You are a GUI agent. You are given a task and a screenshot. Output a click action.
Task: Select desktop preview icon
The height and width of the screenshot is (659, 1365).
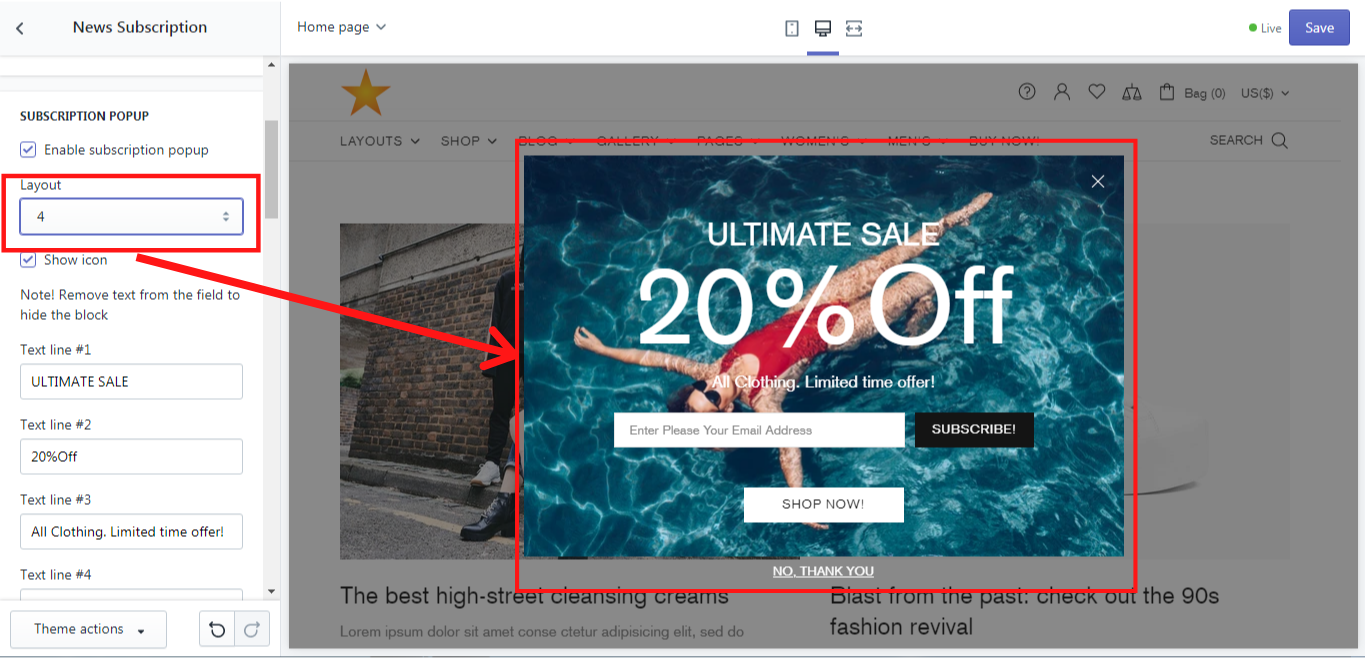click(823, 28)
